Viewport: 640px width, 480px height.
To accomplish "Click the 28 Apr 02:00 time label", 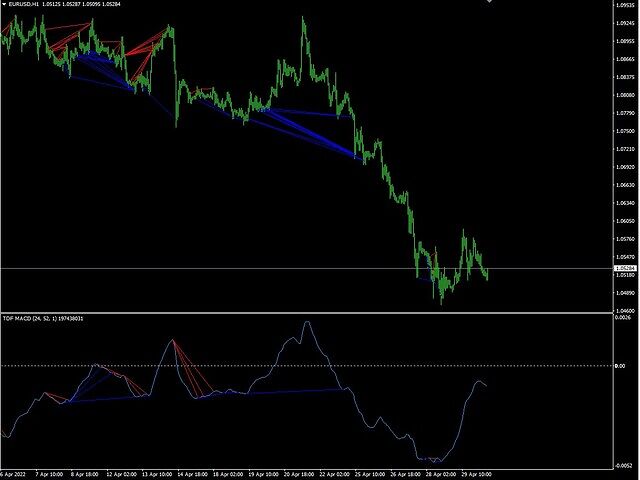I will [x=441, y=474].
